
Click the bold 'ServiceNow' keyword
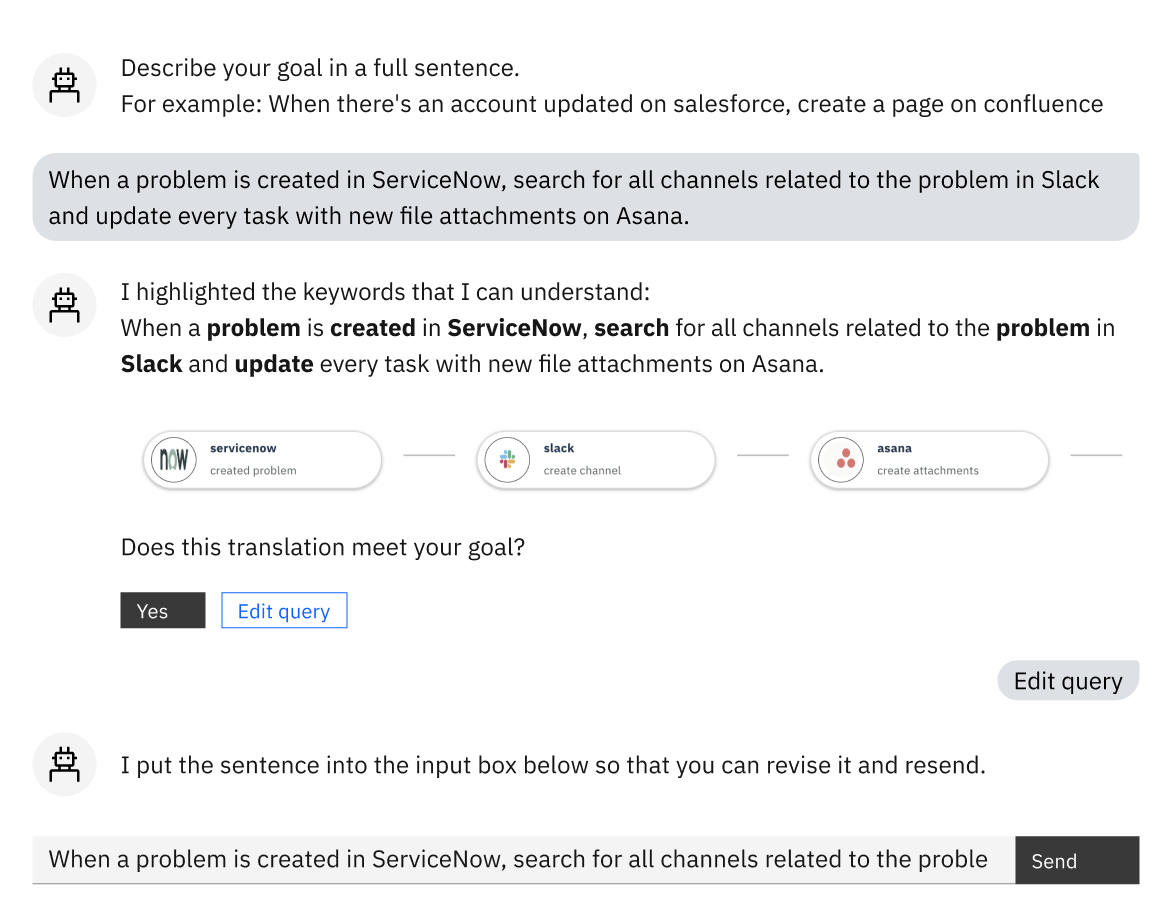pos(515,328)
